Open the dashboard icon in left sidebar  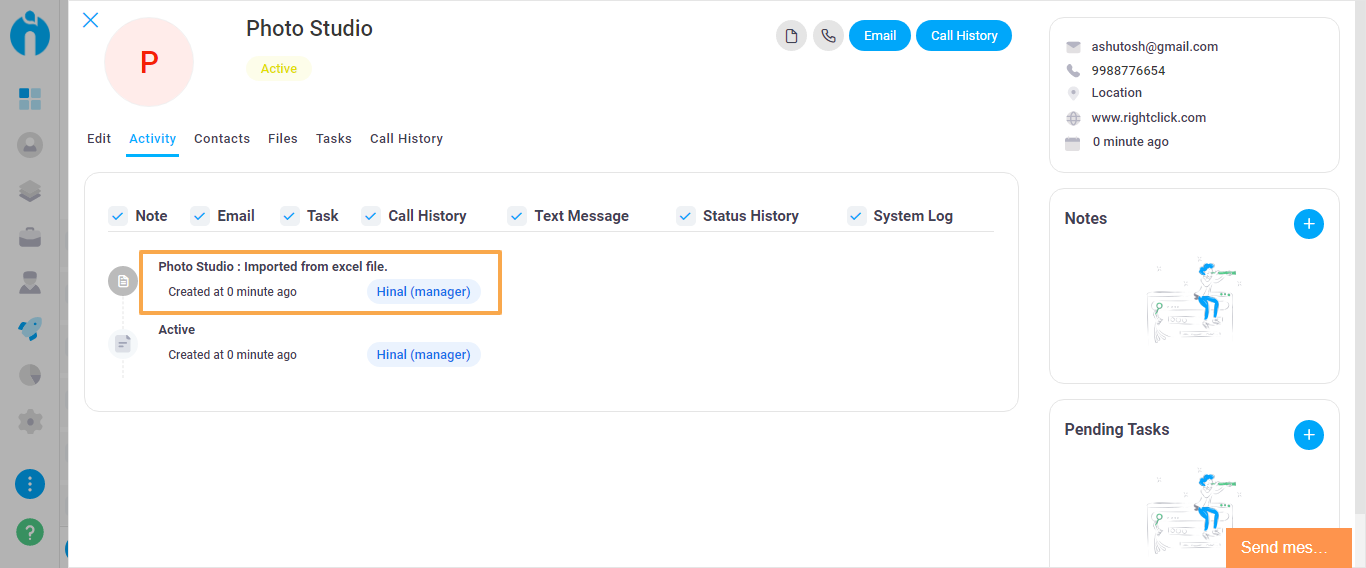(x=30, y=98)
